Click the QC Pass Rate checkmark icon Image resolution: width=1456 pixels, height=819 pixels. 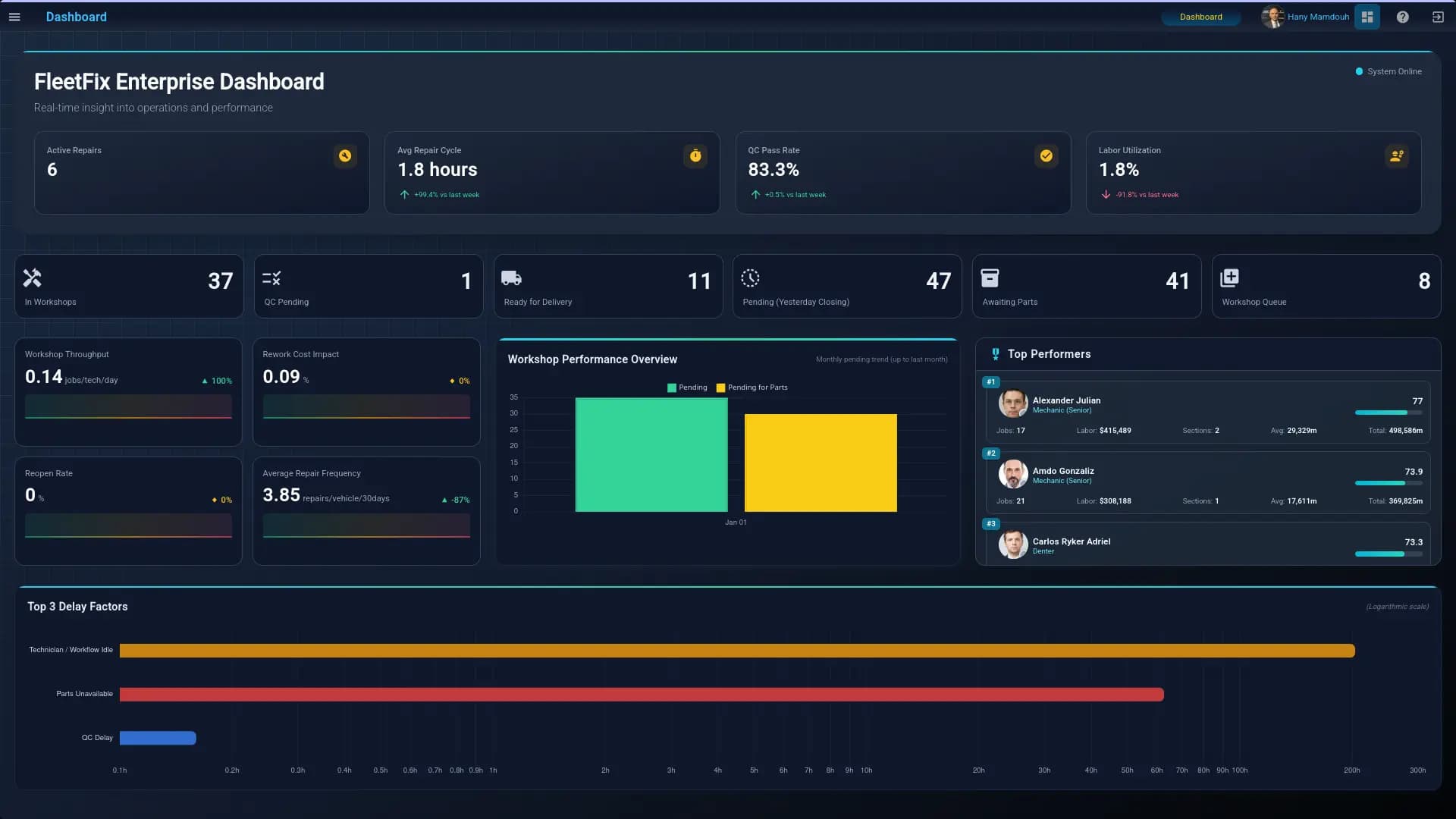click(1046, 155)
